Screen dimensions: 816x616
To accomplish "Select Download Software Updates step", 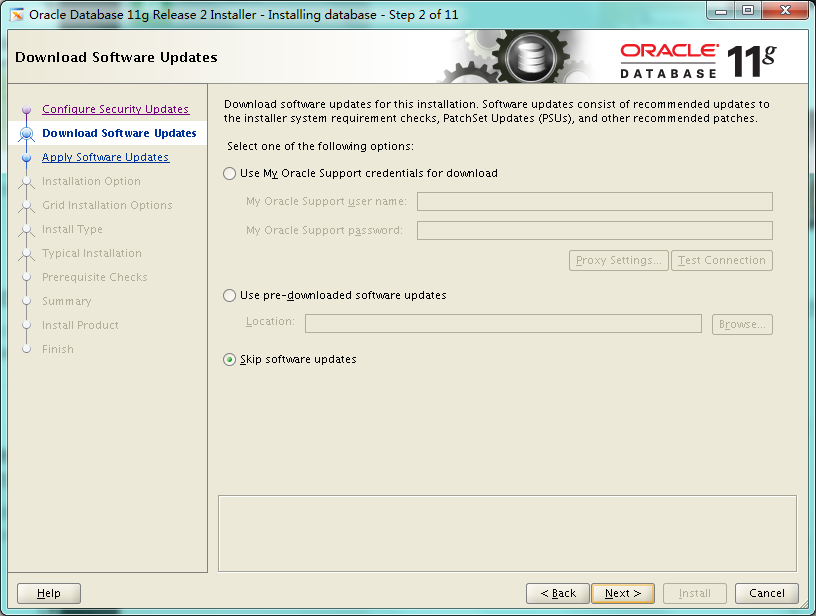I will (x=119, y=133).
